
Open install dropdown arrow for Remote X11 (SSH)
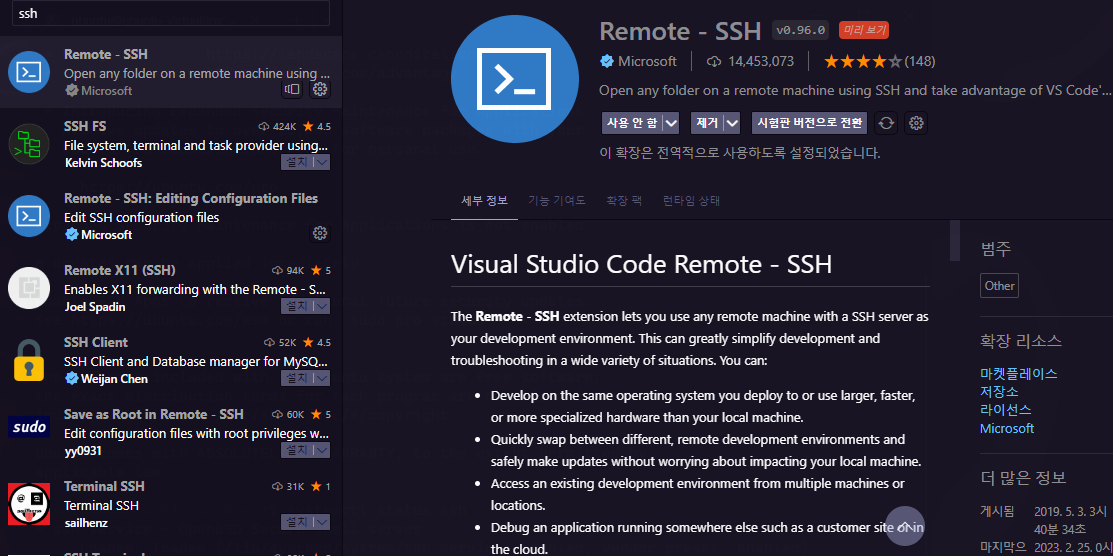322,306
